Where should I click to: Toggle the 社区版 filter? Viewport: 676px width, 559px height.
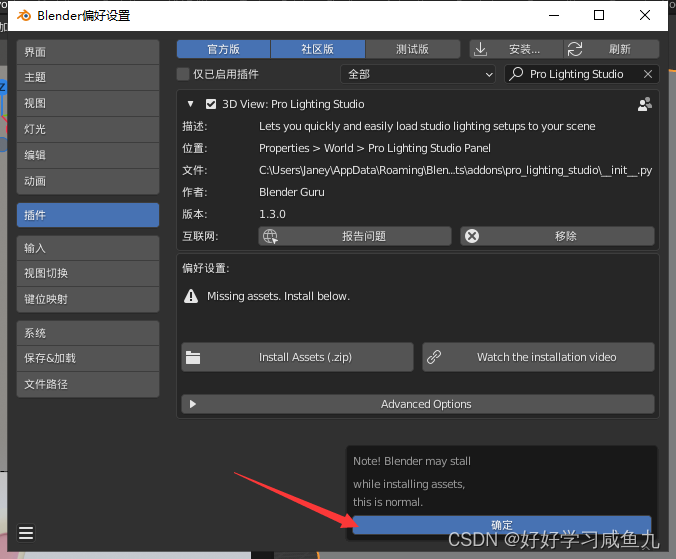coord(318,49)
